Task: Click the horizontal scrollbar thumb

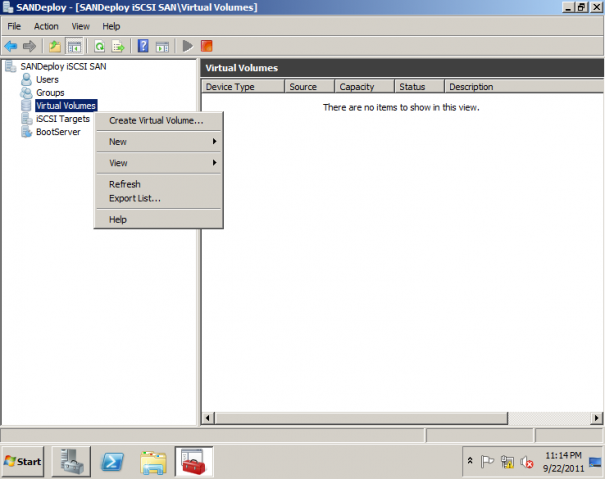Action: click(361, 418)
